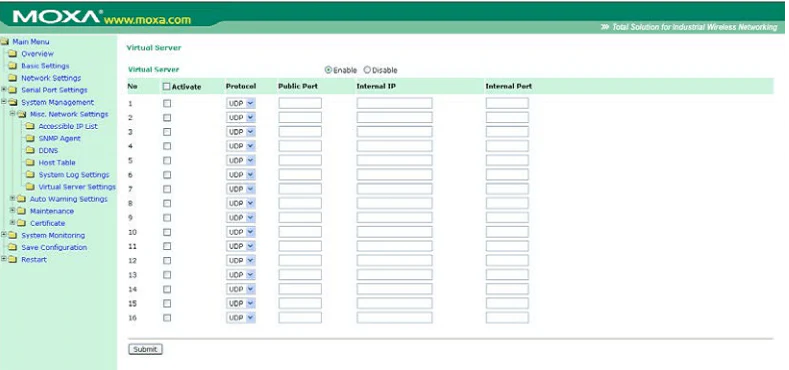The image size is (789, 370).
Task: Click the Internal IP field in row 1
Action: point(394,103)
